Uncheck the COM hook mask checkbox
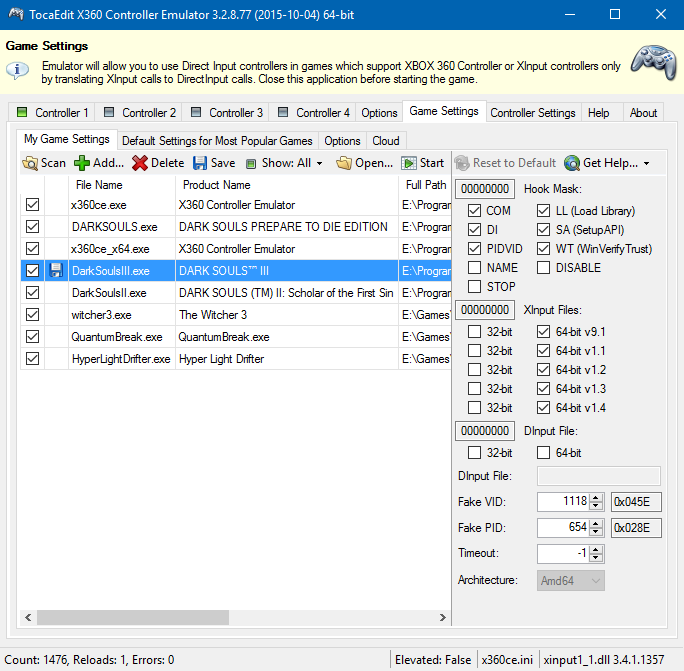The height and width of the screenshot is (671, 684). pyautogui.click(x=474, y=211)
